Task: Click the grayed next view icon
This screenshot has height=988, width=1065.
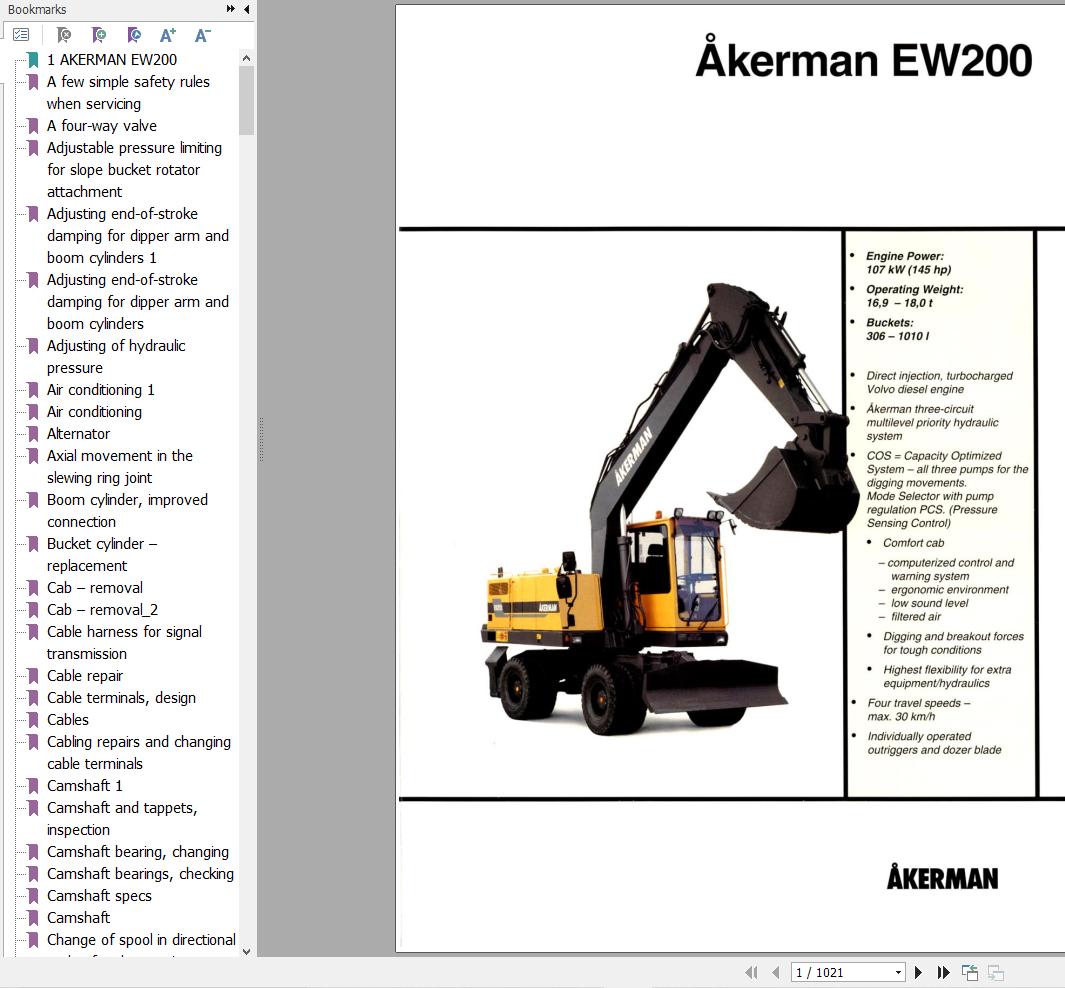Action: [x=996, y=972]
